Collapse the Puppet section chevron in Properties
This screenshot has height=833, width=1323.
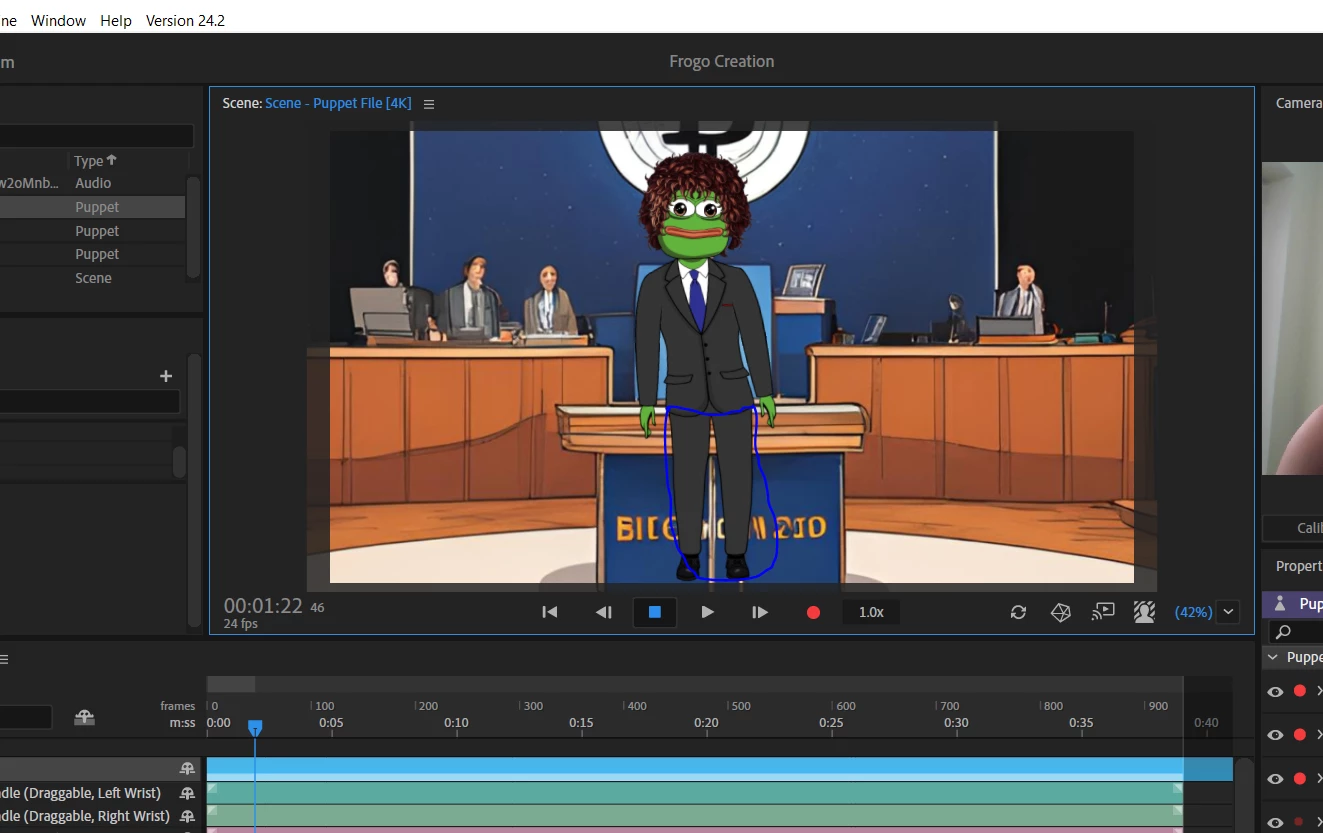point(1273,657)
